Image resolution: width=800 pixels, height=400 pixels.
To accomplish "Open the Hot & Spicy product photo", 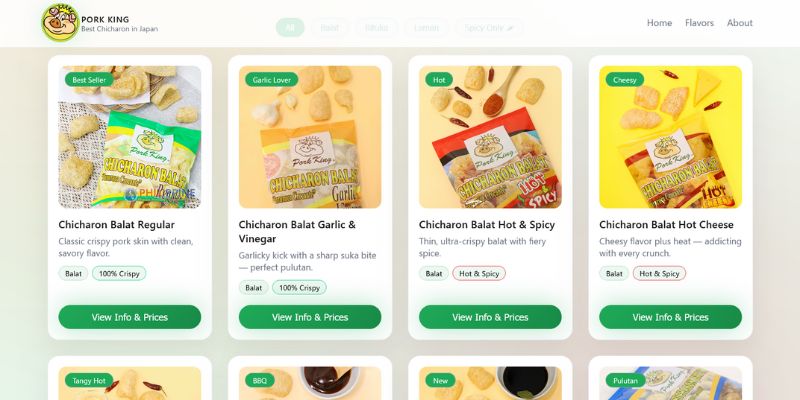I will (x=490, y=137).
